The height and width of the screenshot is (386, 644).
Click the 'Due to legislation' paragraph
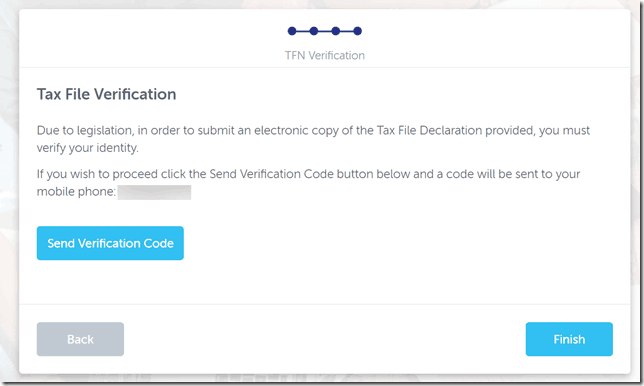[x=313, y=139]
